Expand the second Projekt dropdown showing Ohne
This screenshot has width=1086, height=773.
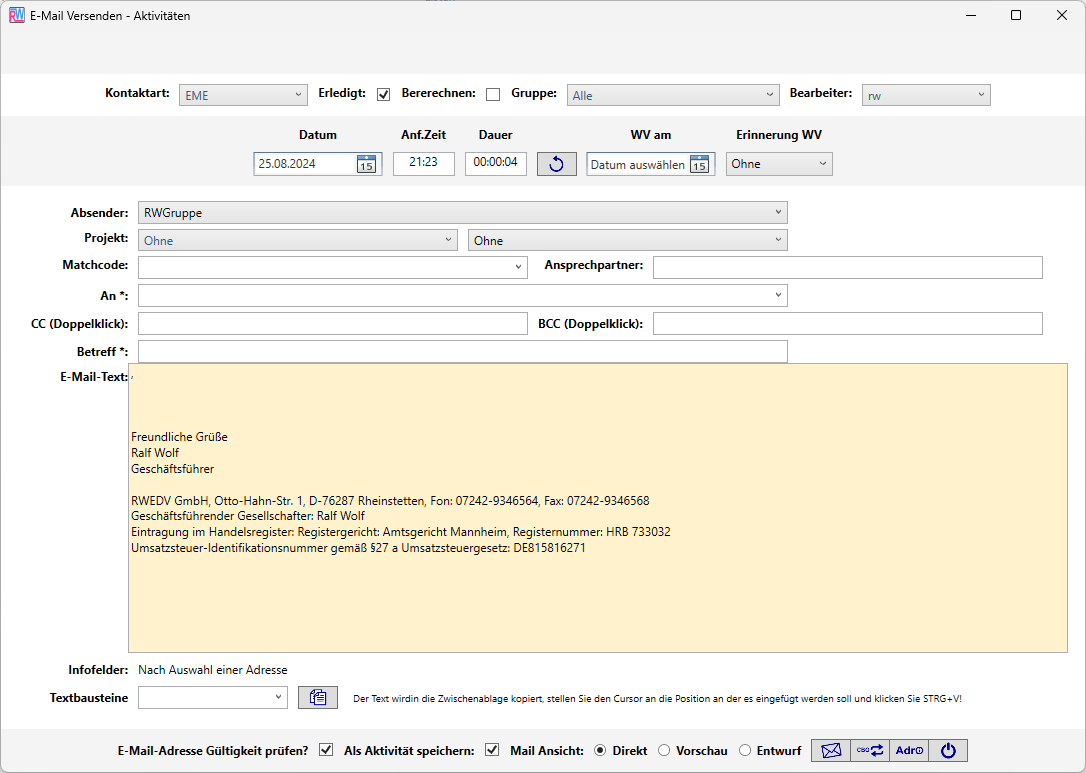[628, 240]
